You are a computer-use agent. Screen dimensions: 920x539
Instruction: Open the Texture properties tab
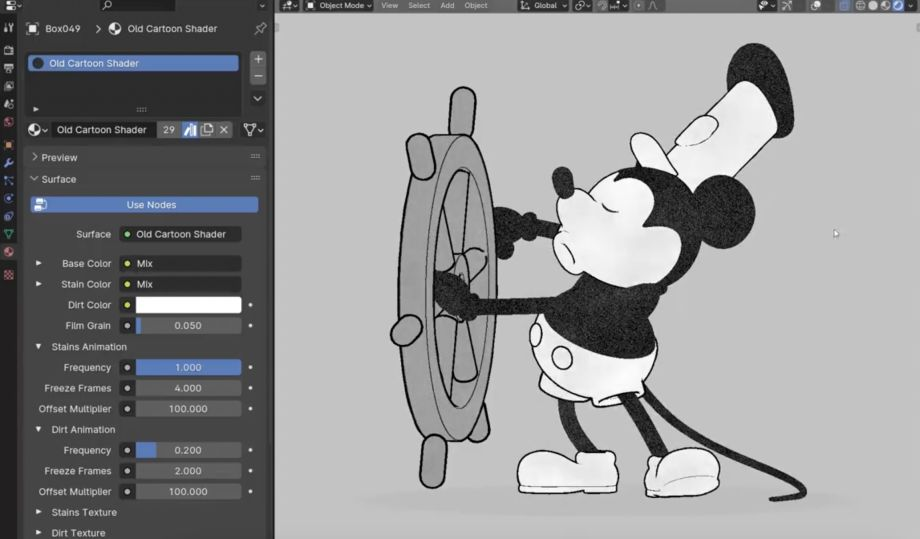tap(9, 274)
